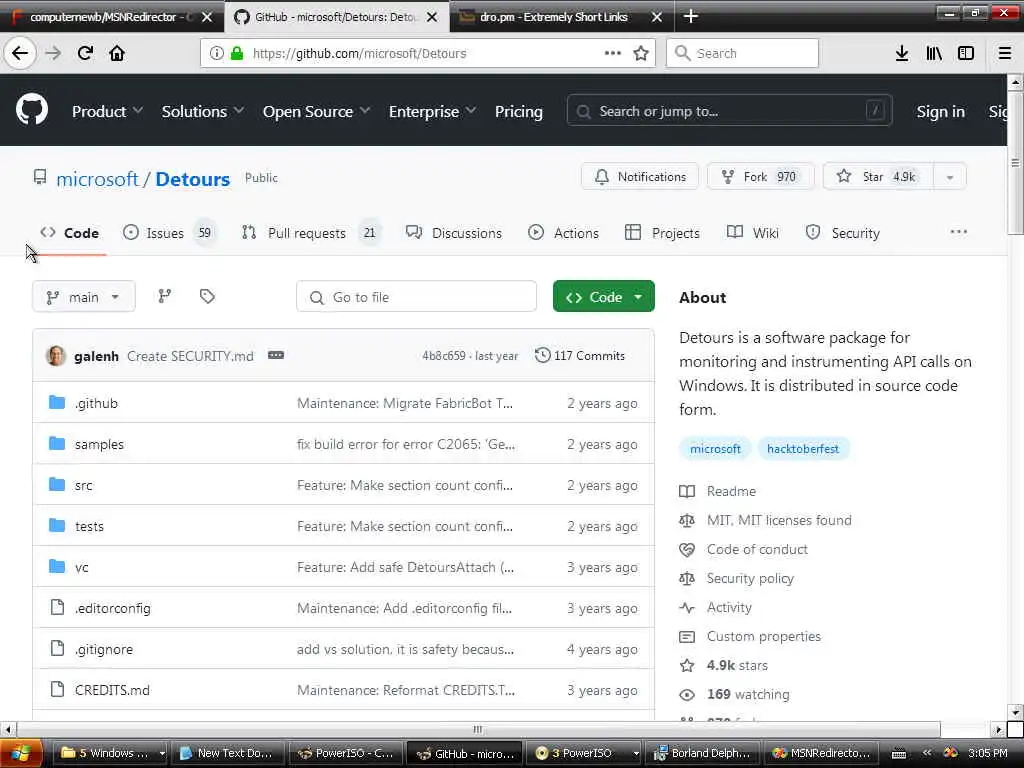
Task: Switch to the Pull requests tab
Action: click(312, 232)
